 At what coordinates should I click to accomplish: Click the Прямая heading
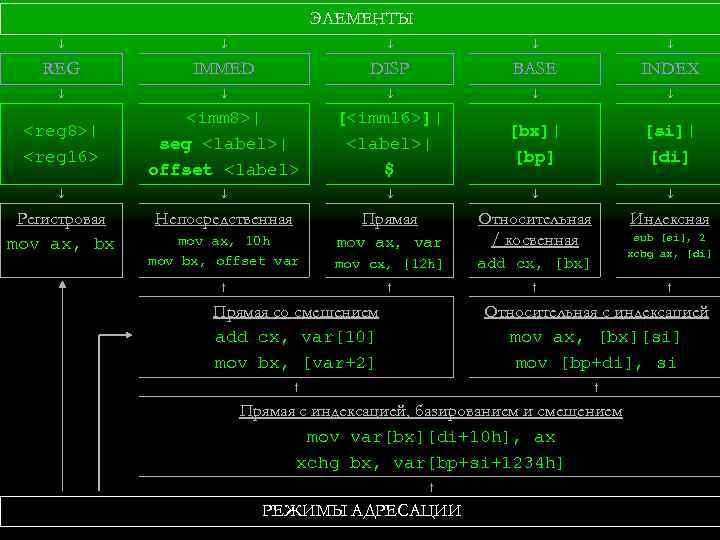tap(389, 219)
